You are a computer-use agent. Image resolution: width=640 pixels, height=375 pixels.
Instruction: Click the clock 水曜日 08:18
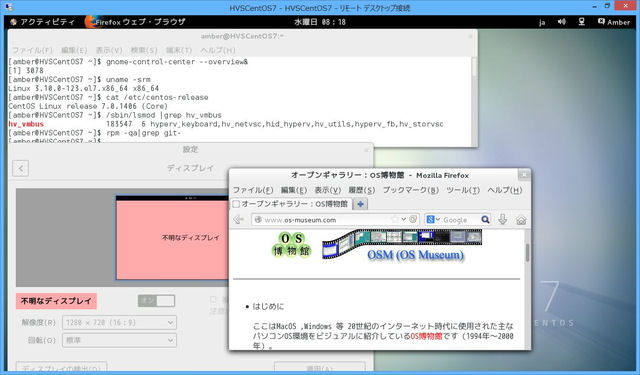tap(320, 22)
